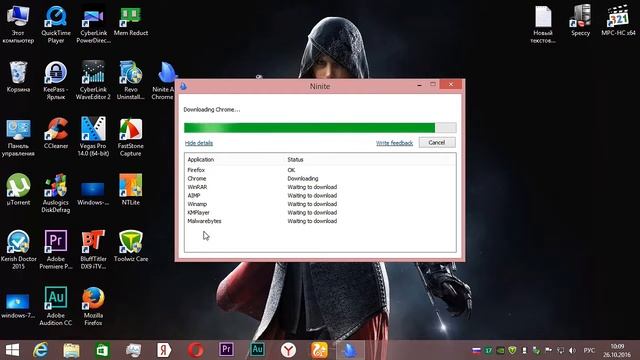
Task: Select the QuickTime Player desktop icon
Action: [56, 24]
